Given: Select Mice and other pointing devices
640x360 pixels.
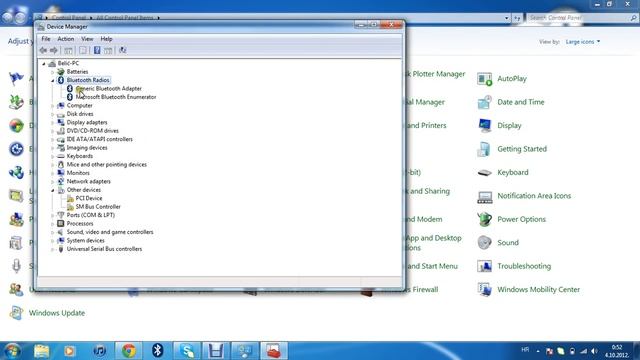Looking at the screenshot, I should [107, 164].
